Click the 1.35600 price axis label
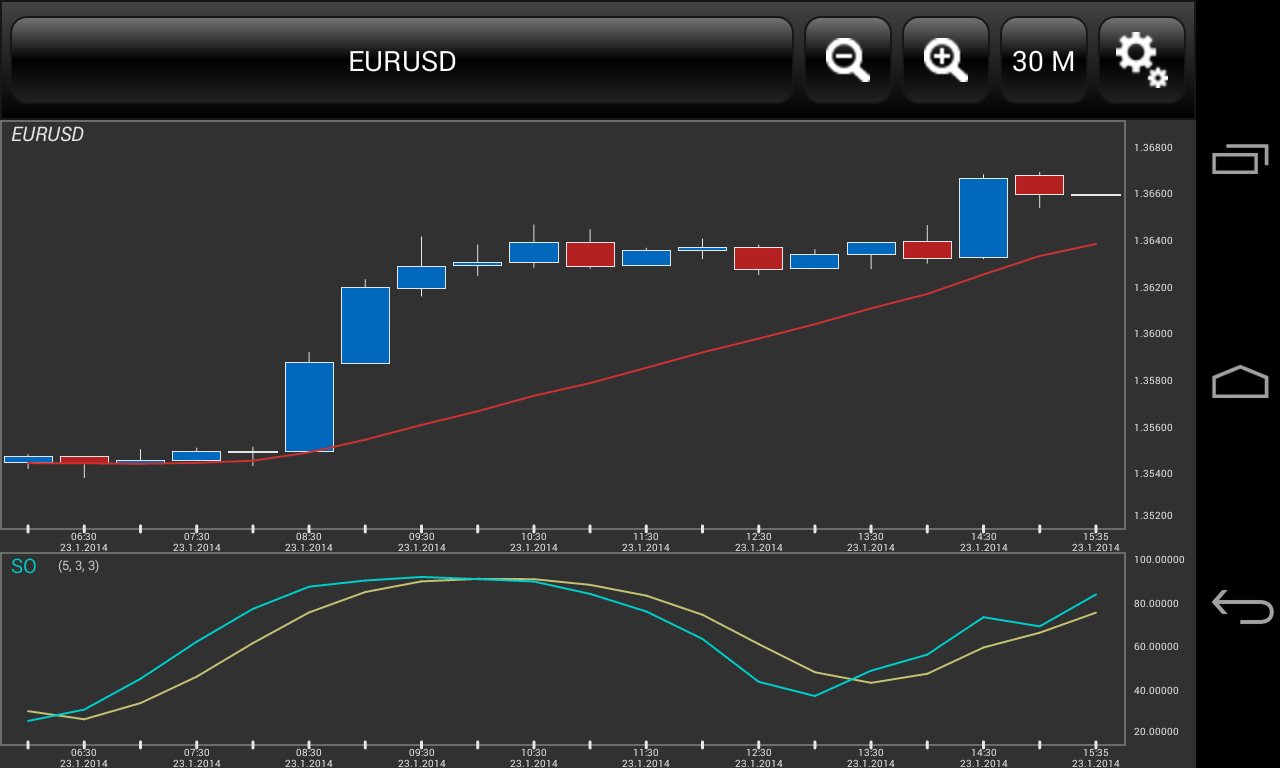The height and width of the screenshot is (768, 1280). click(x=1153, y=428)
